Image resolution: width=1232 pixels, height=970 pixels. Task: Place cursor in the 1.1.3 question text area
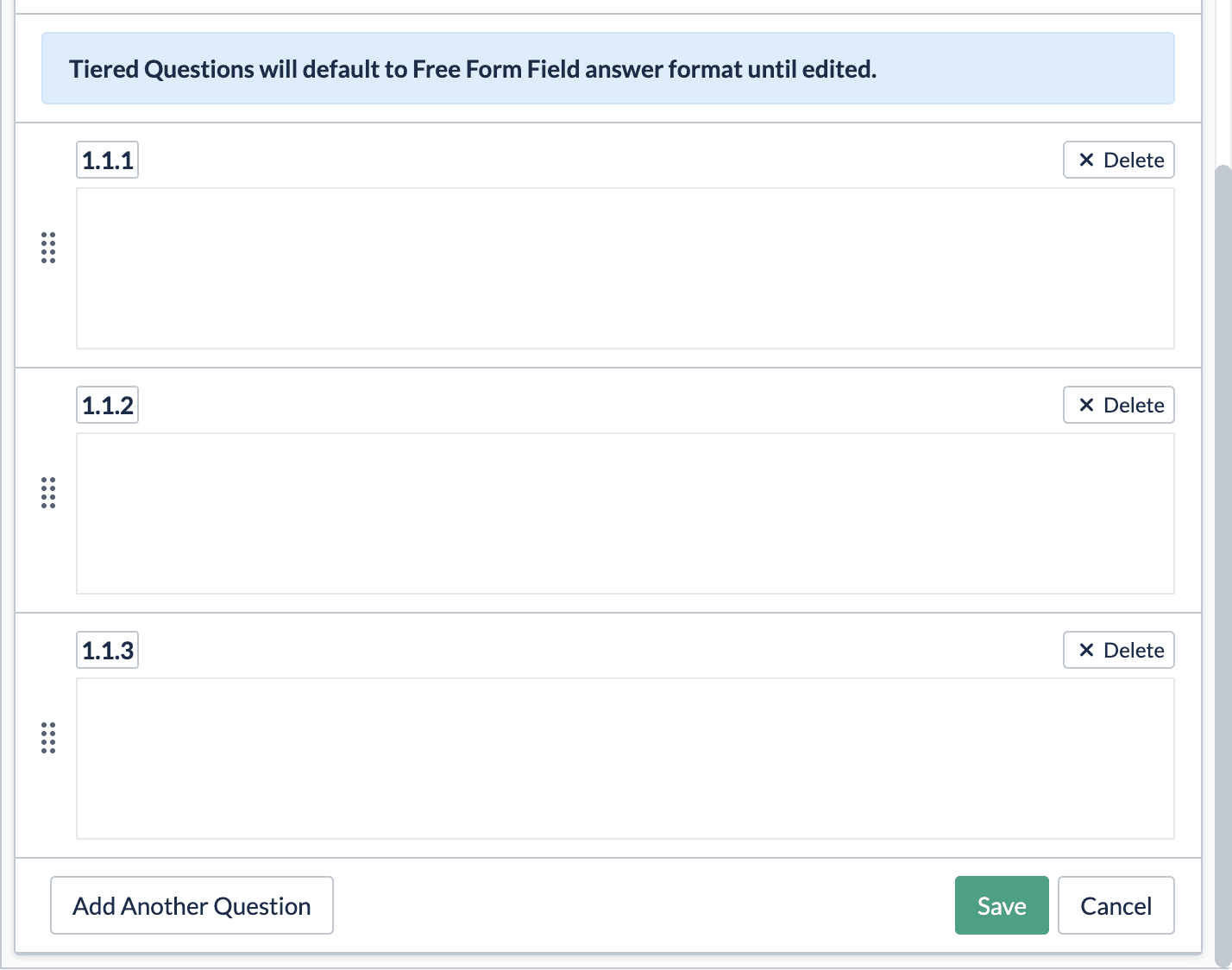tap(625, 759)
